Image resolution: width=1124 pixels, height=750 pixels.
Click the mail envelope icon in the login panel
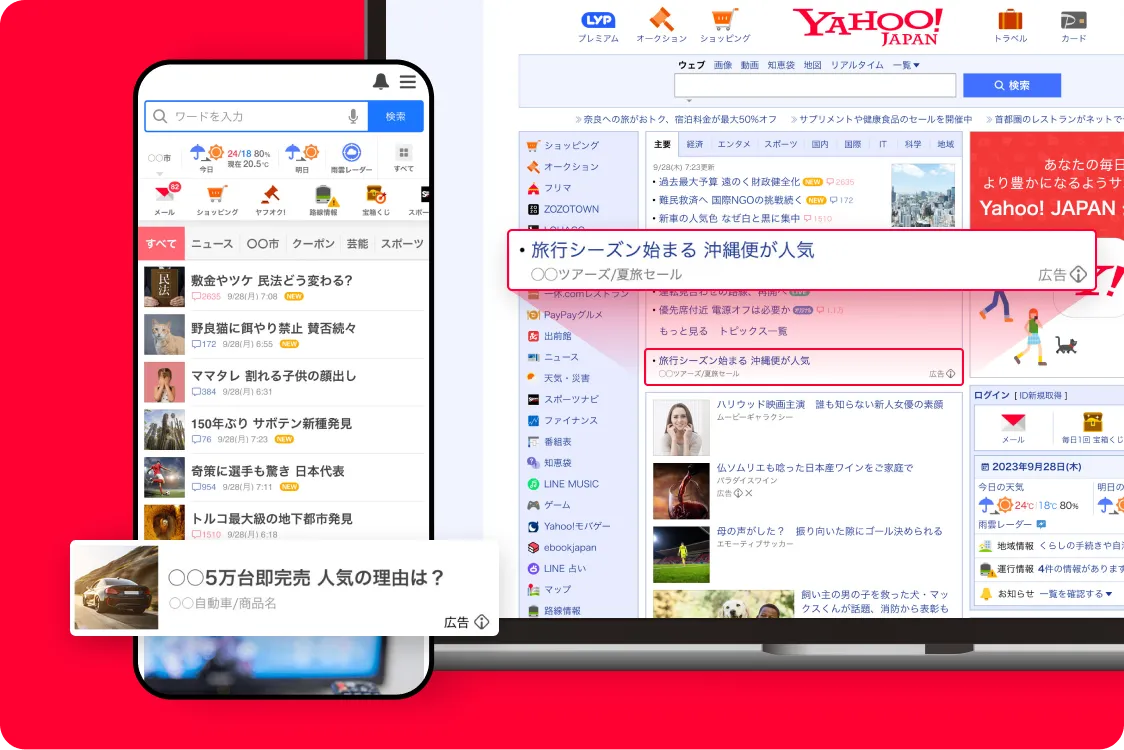(1011, 422)
